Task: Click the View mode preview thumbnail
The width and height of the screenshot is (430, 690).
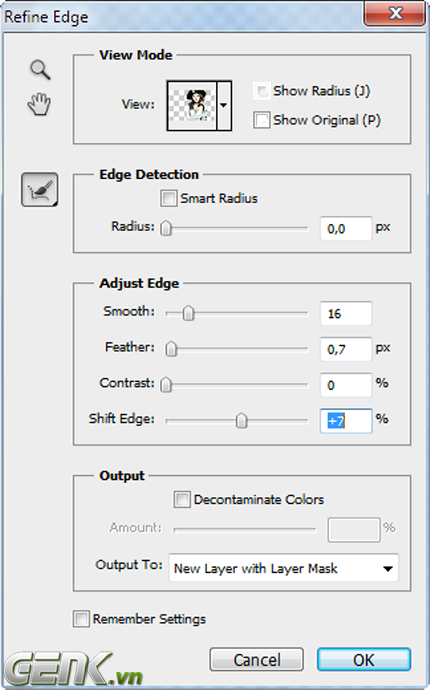Action: tap(192, 106)
